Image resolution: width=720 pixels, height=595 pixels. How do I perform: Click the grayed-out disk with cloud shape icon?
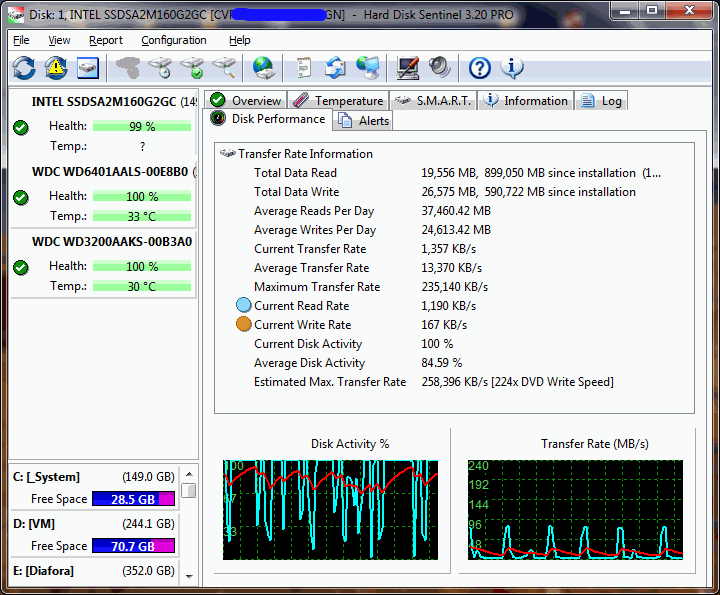[128, 68]
